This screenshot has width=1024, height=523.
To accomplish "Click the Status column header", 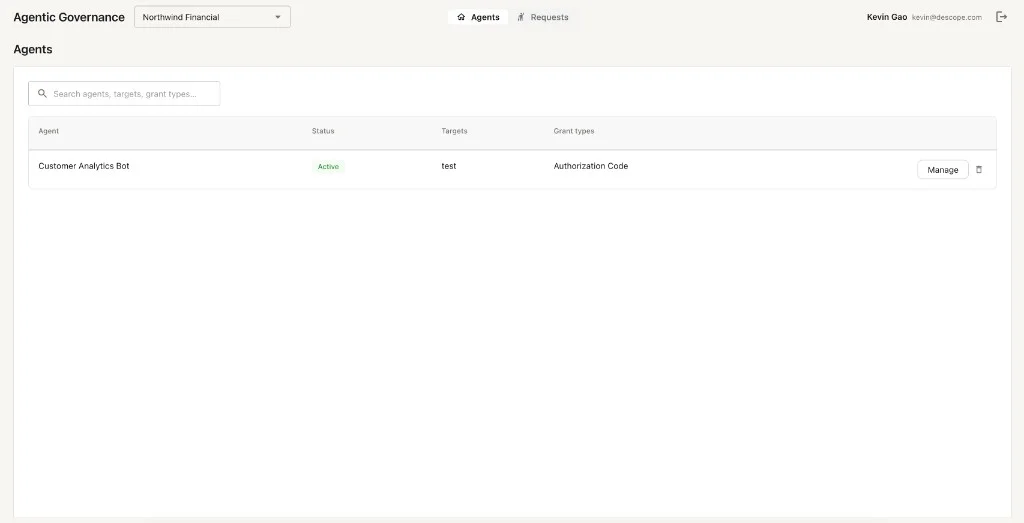I will [x=323, y=131].
